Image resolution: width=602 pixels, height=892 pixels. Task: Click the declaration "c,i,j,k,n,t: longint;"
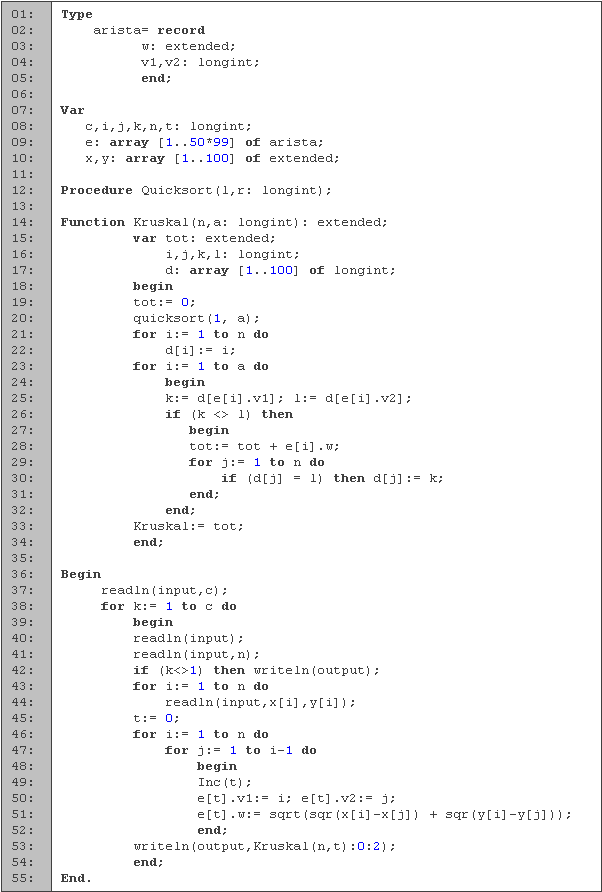(168, 126)
